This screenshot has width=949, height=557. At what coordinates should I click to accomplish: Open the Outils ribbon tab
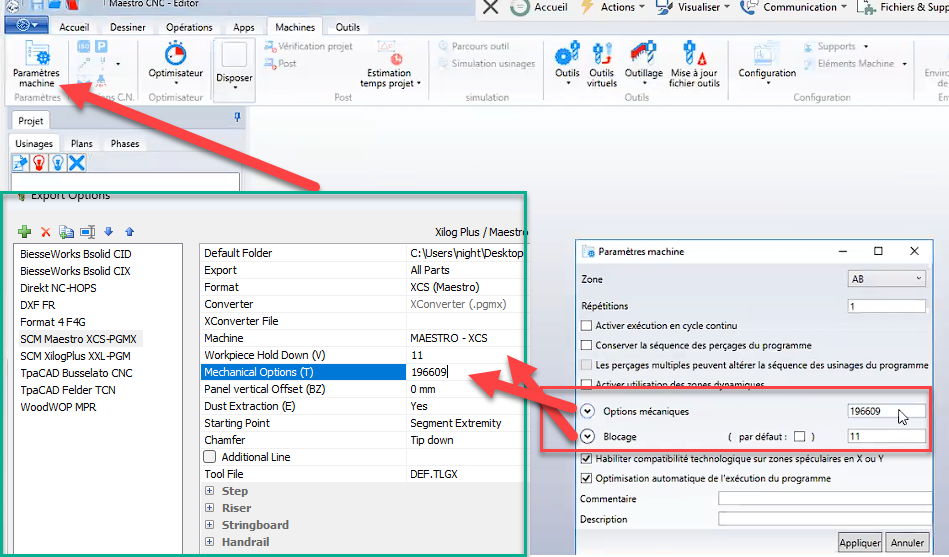click(x=347, y=27)
